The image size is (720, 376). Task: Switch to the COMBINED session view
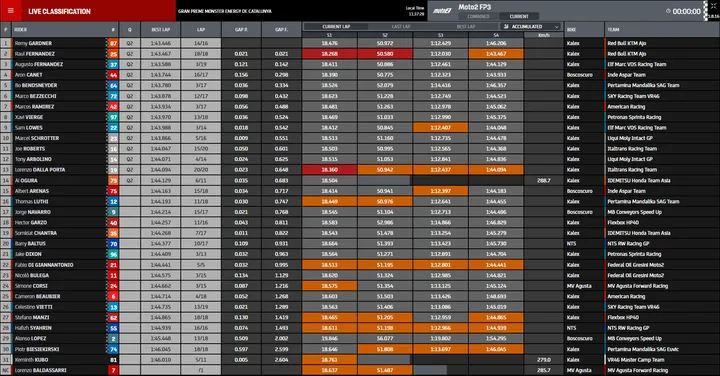pyautogui.click(x=478, y=17)
